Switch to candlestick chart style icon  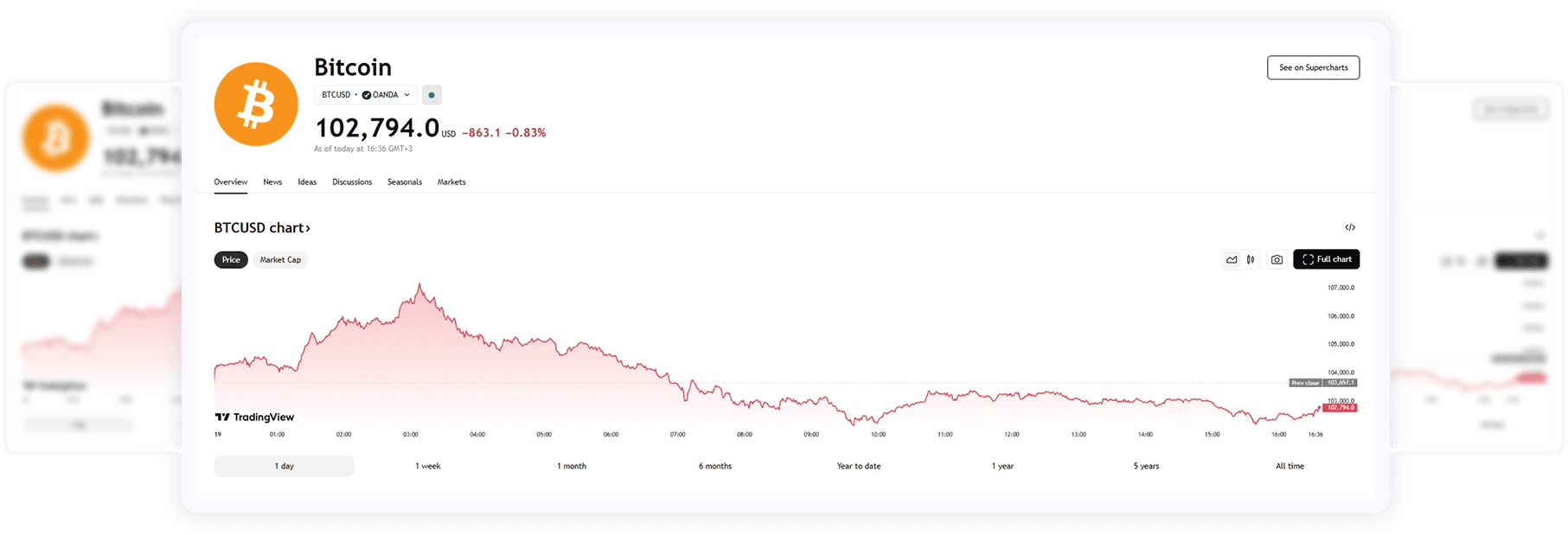pos(1251,259)
